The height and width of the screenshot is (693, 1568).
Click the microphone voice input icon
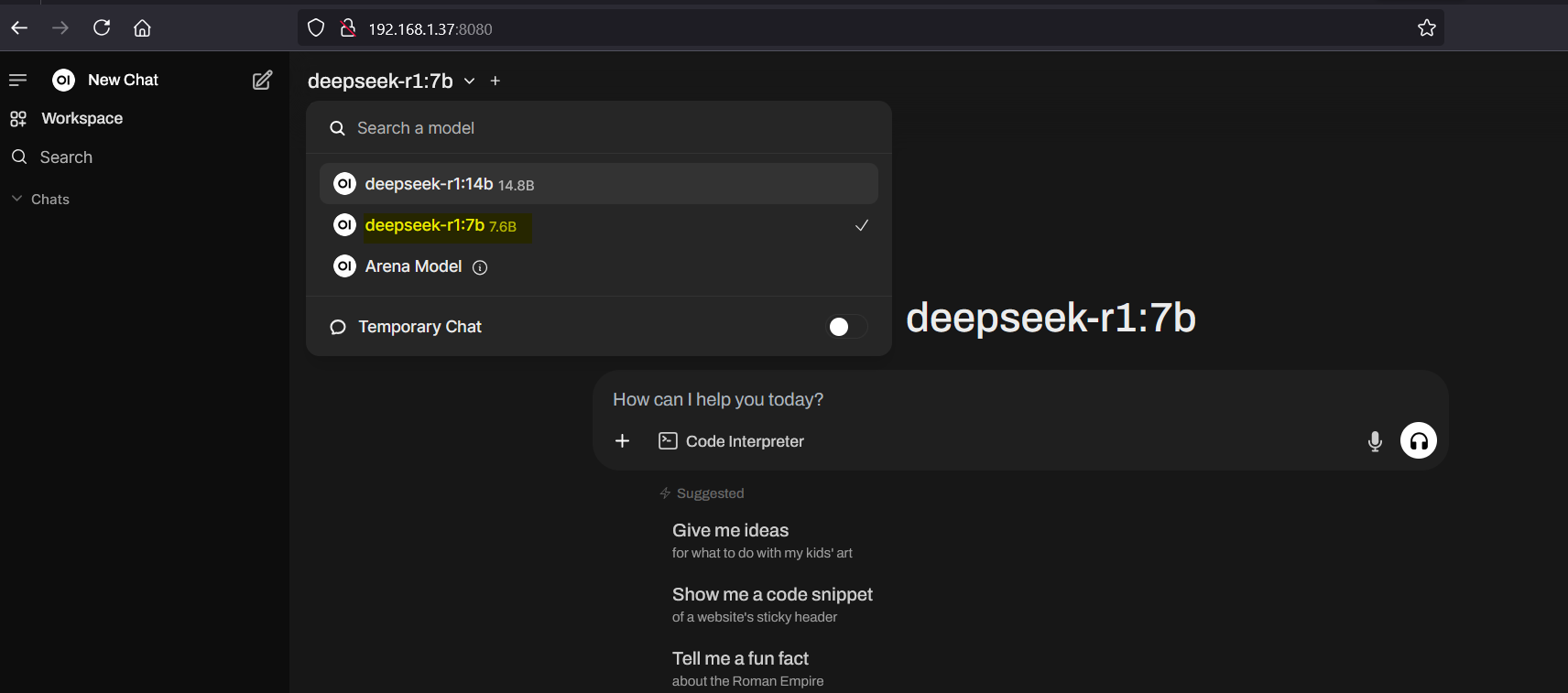point(1375,441)
